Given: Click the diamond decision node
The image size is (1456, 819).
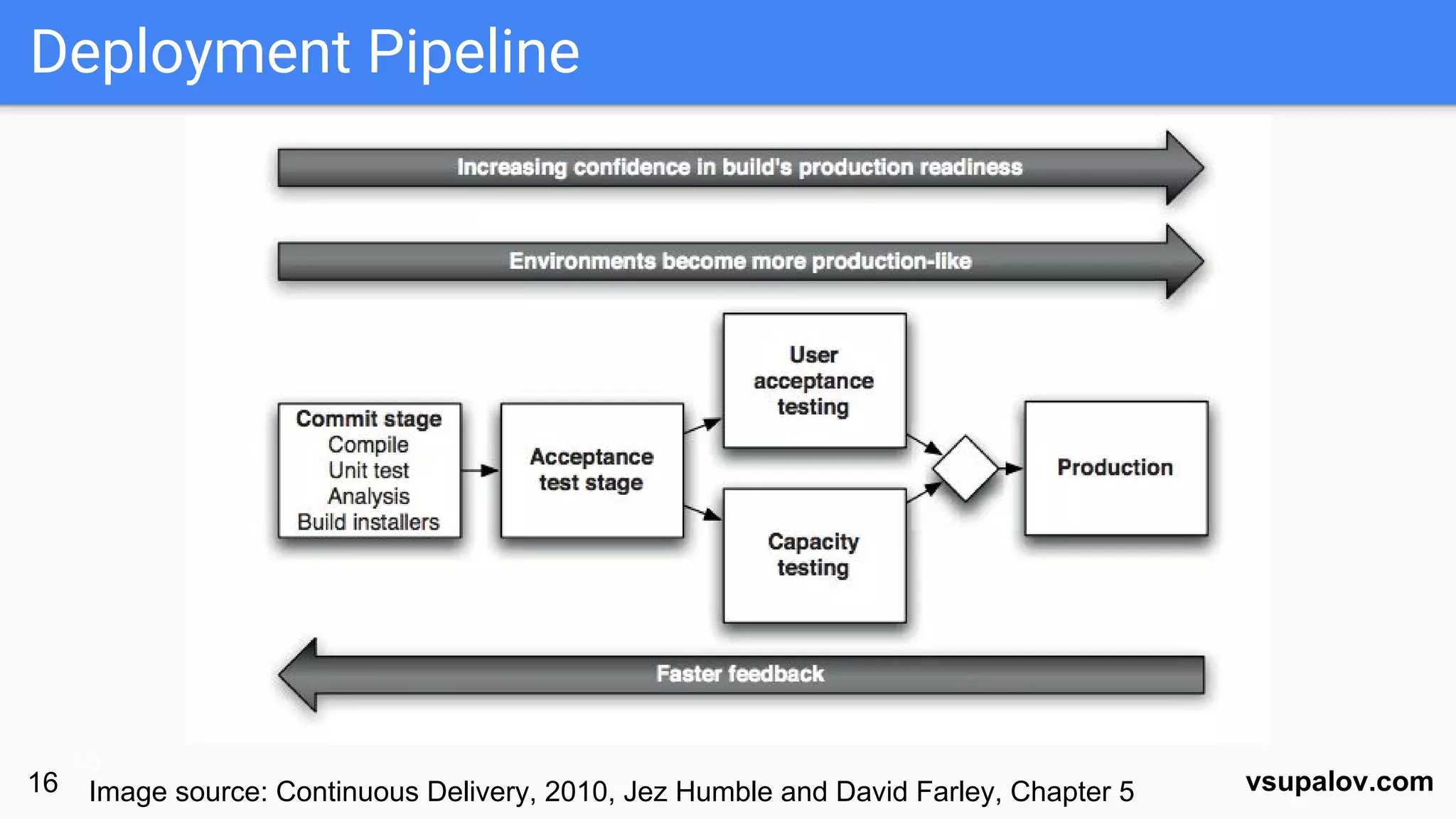Looking at the screenshot, I should pyautogui.click(x=965, y=469).
